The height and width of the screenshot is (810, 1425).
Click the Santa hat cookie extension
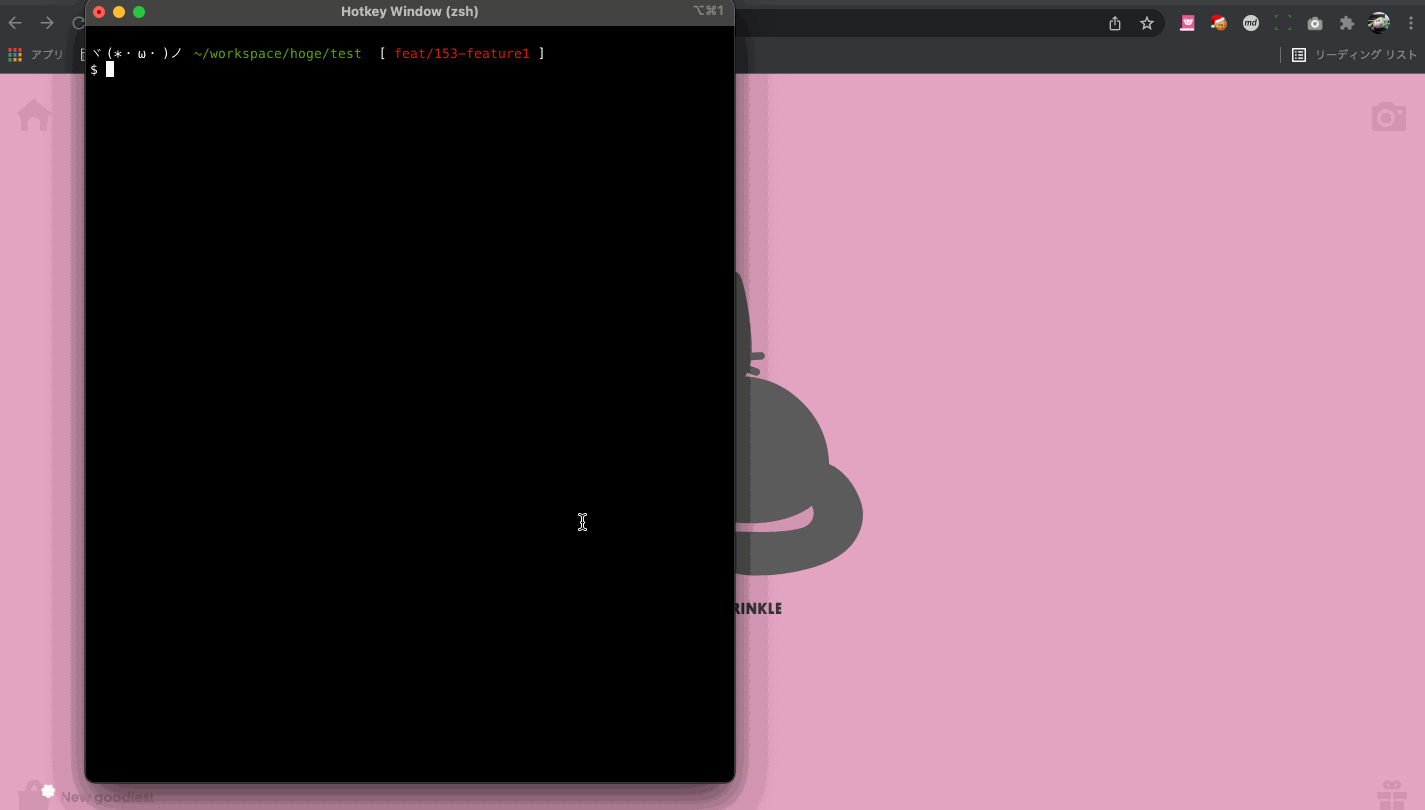[x=1218, y=23]
